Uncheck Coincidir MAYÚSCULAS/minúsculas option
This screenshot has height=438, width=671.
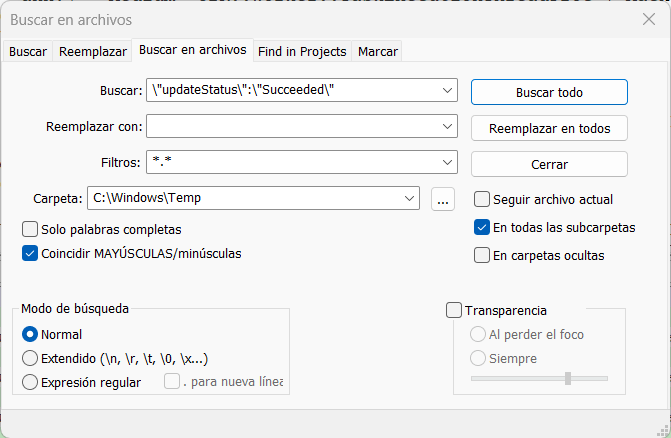tap(30, 253)
